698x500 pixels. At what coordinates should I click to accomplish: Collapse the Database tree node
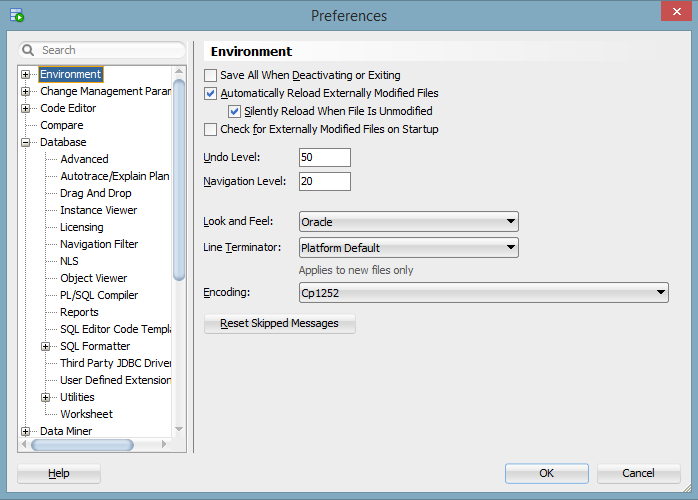click(x=26, y=143)
